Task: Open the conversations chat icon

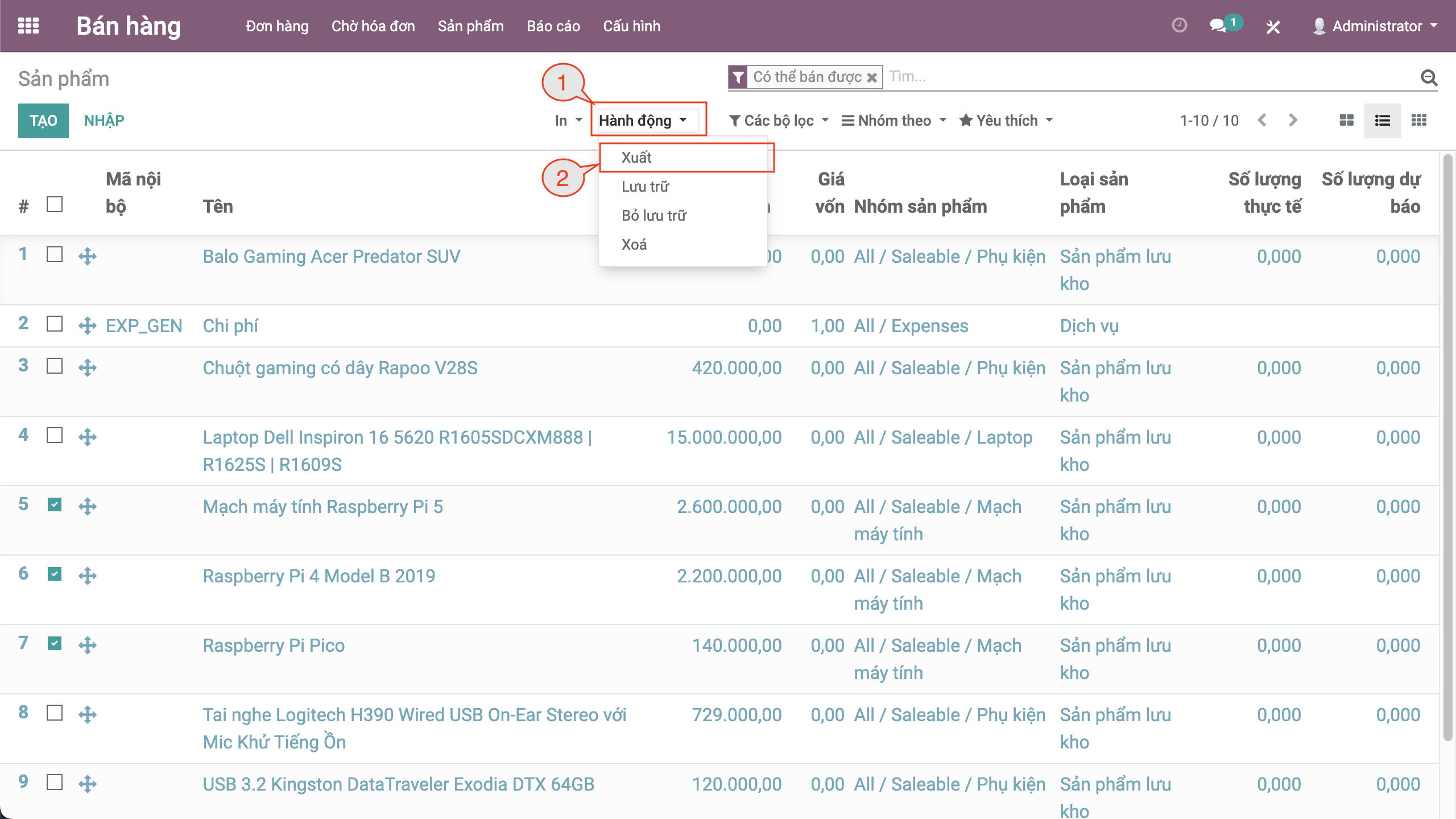Action: [1218, 26]
